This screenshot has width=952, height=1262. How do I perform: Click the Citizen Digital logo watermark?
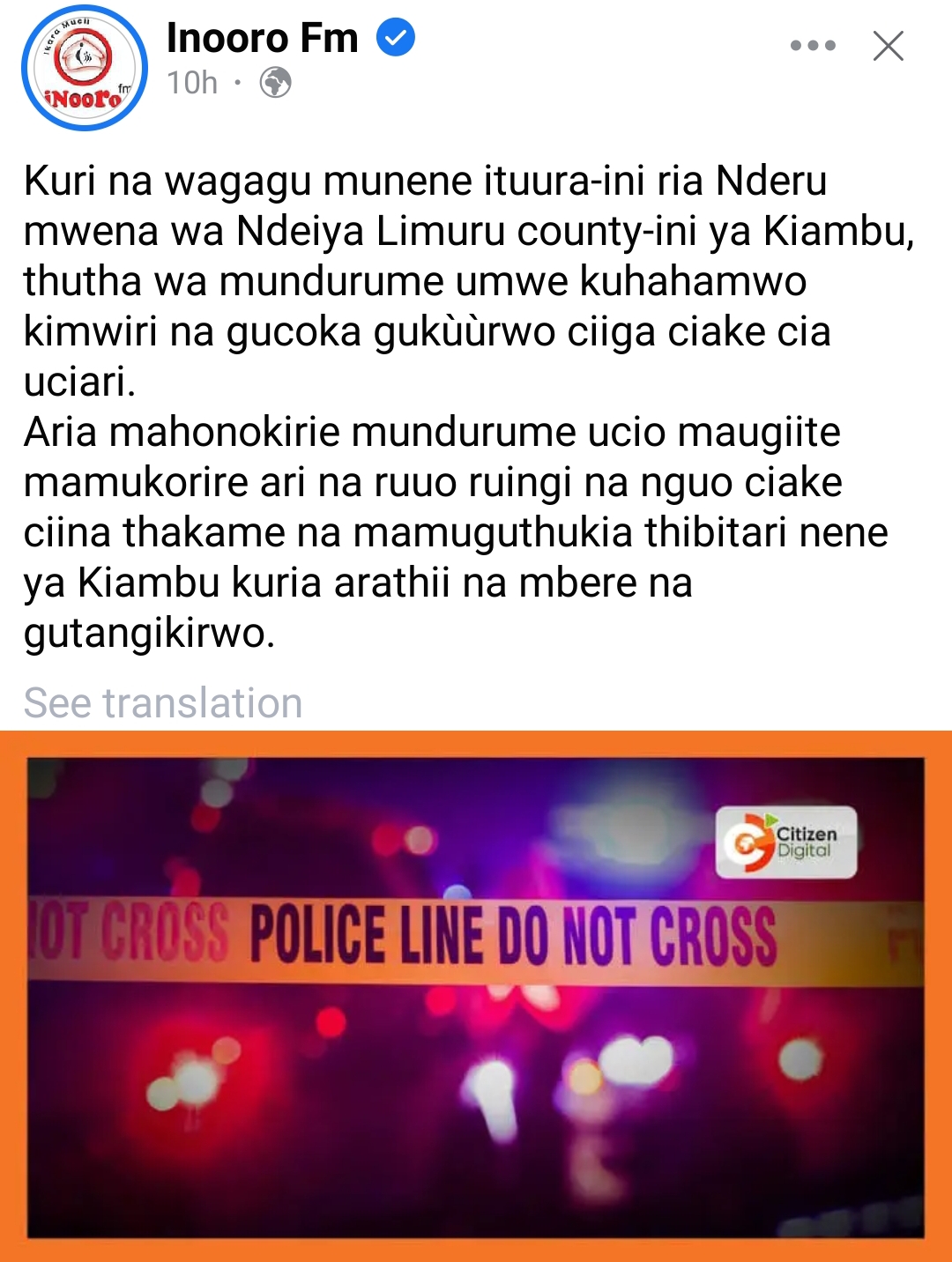coord(786,843)
